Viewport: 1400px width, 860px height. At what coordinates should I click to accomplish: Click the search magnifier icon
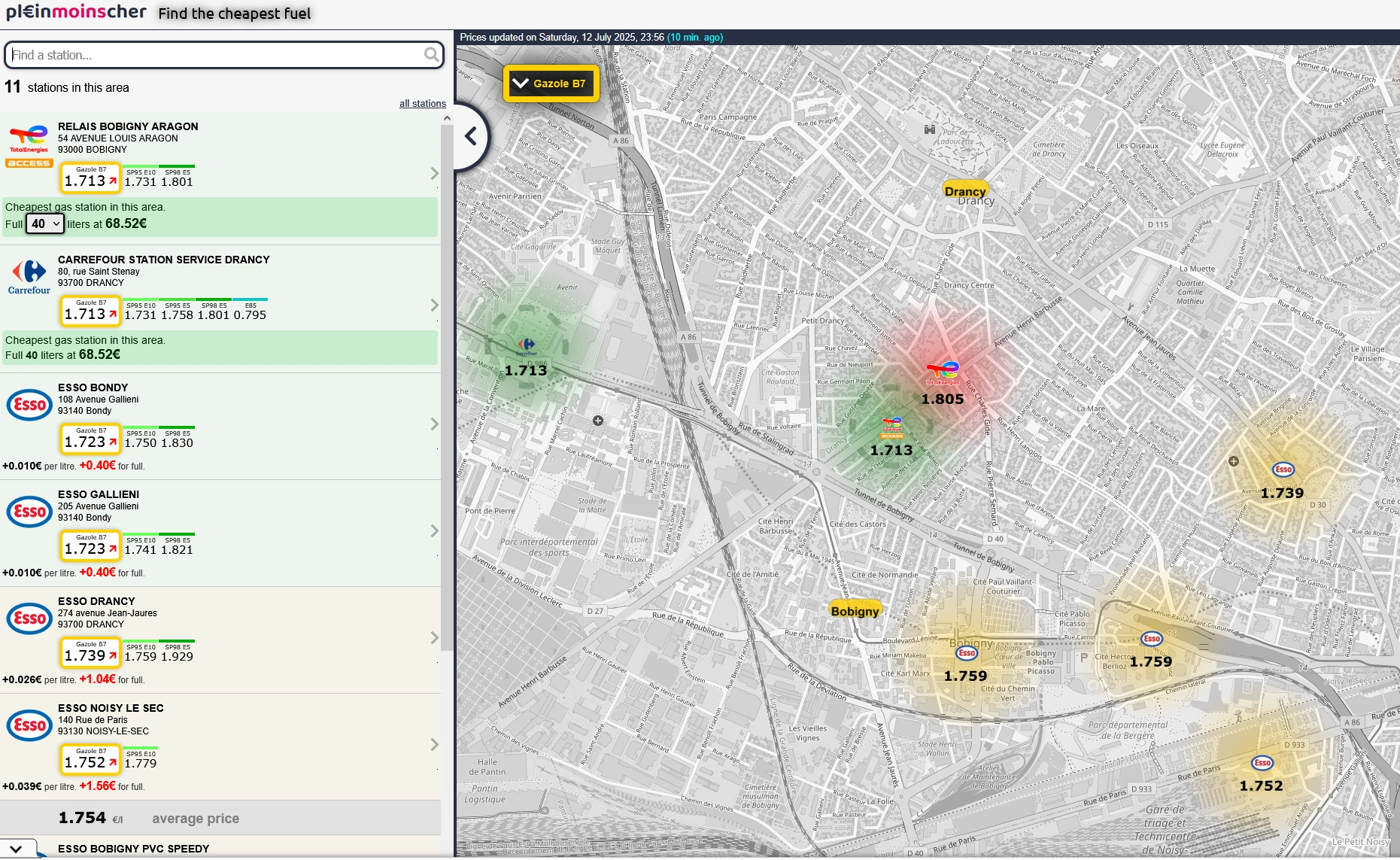tap(431, 55)
